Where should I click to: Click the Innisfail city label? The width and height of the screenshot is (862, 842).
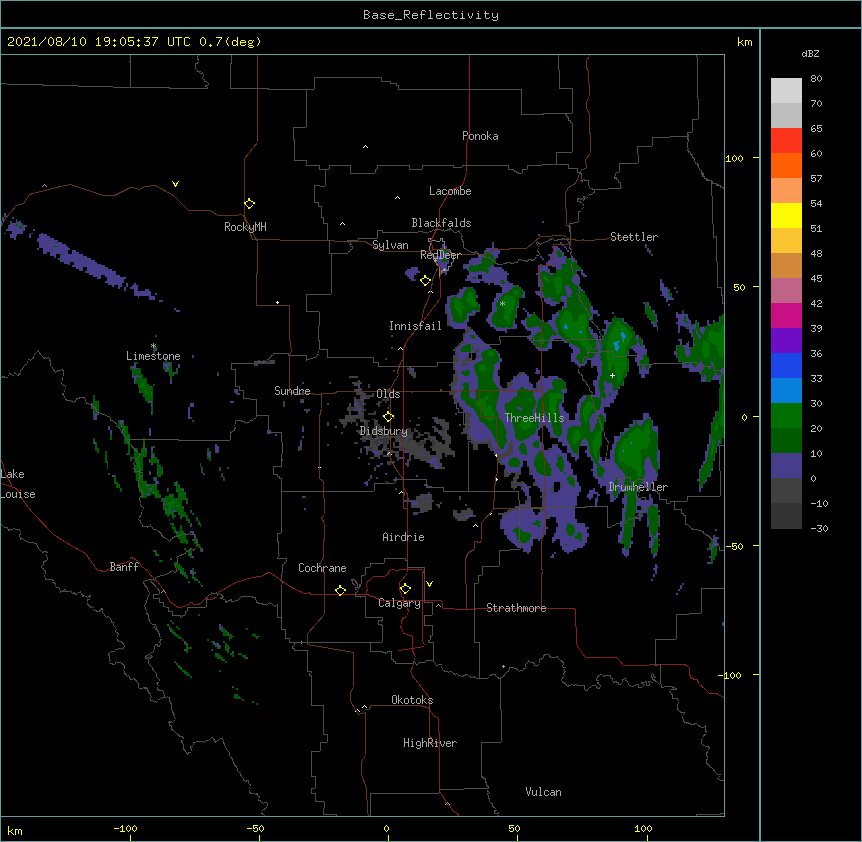[415, 326]
